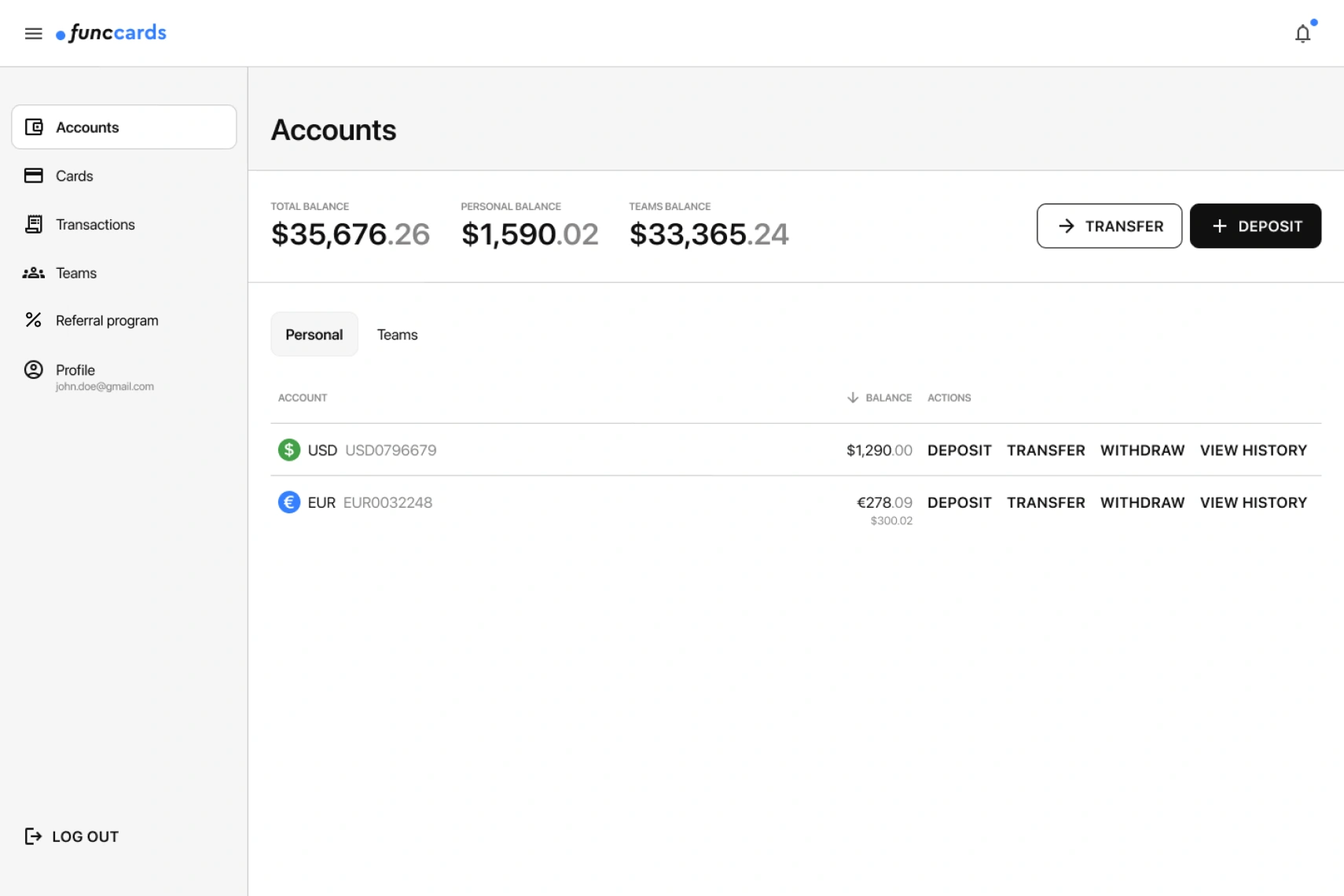
Task: Log out of the account
Action: pyautogui.click(x=72, y=836)
